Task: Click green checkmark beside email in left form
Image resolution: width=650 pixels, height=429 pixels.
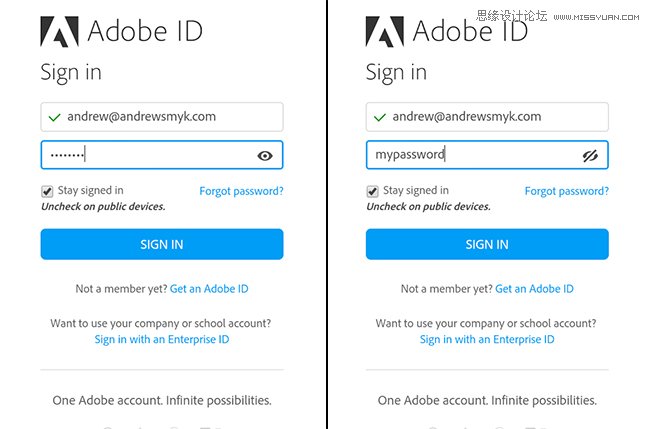Action: pos(55,118)
